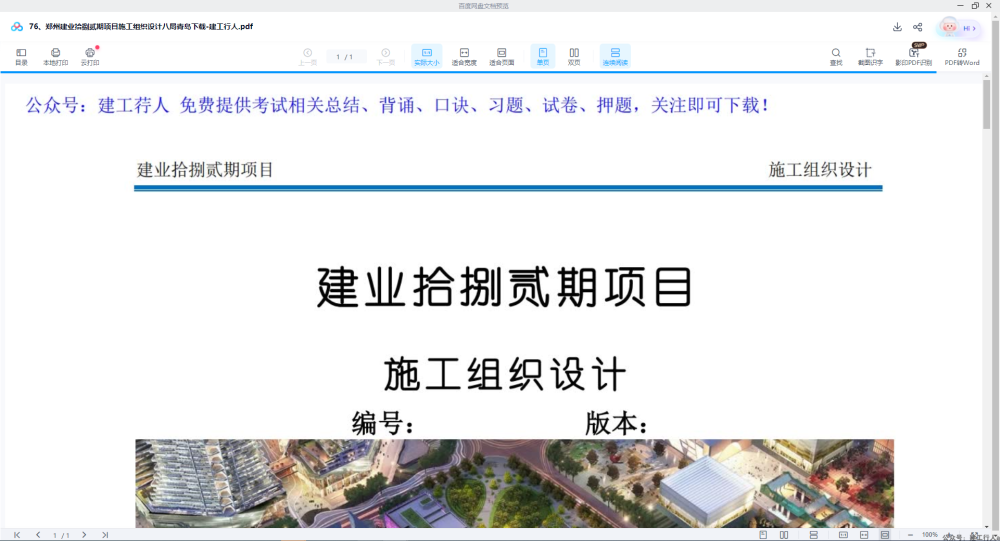Toggle 连续阅读 continuous reading

(615, 56)
